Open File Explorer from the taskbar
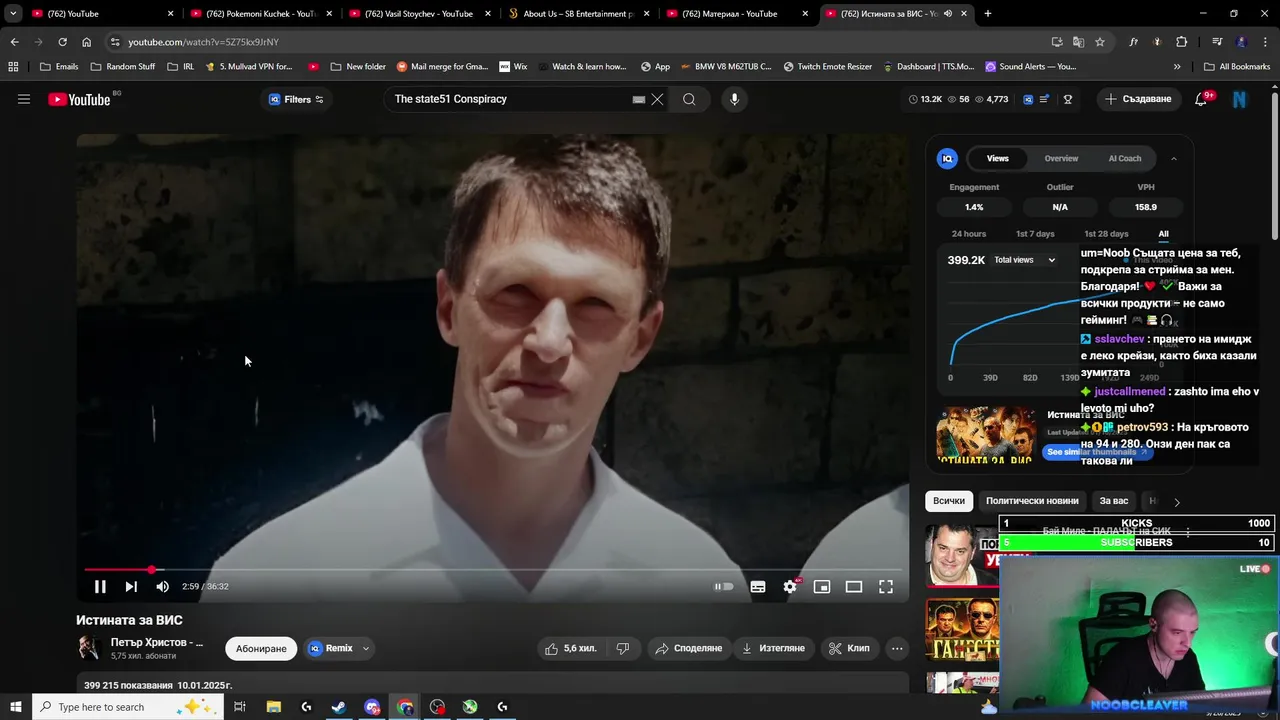1280x720 pixels. click(x=274, y=707)
